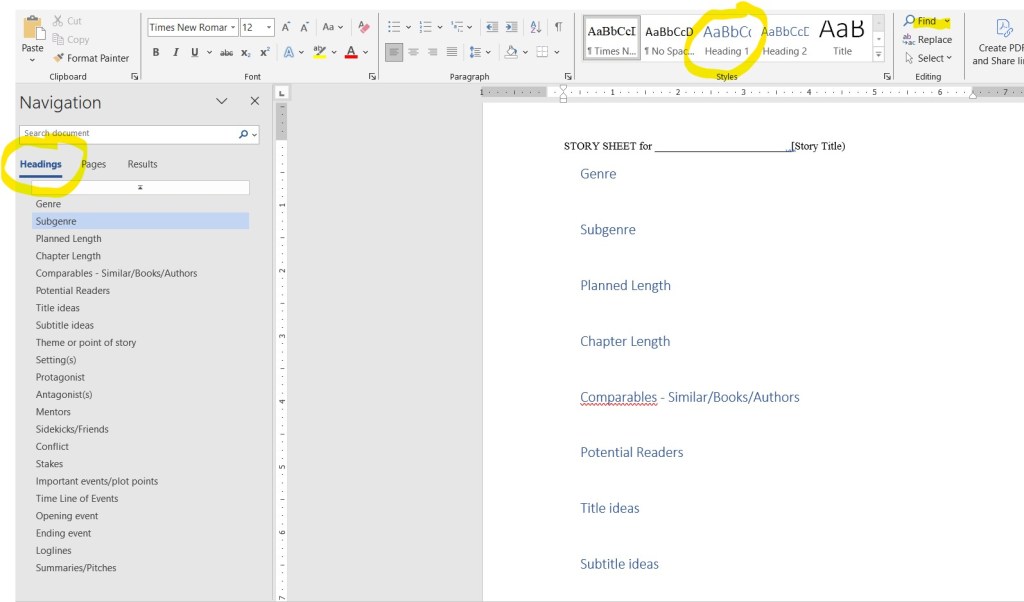Click the Search document input field
This screenshot has height=602, width=1024.
point(128,133)
